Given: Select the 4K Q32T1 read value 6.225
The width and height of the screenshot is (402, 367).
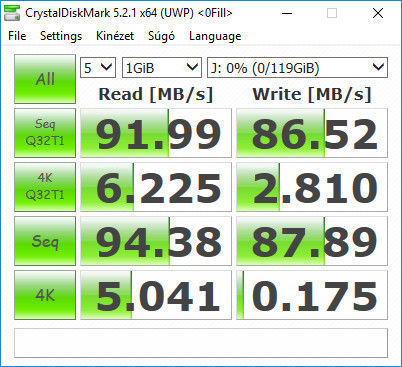Looking at the screenshot, I should tap(156, 187).
